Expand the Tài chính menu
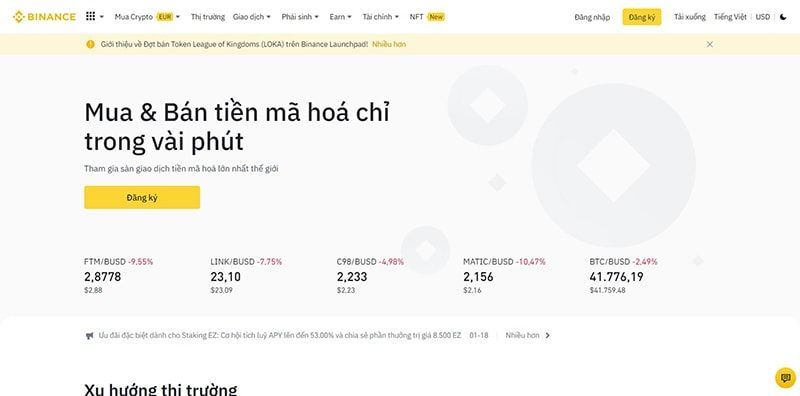Viewport: 800px width, 396px height. pos(381,17)
